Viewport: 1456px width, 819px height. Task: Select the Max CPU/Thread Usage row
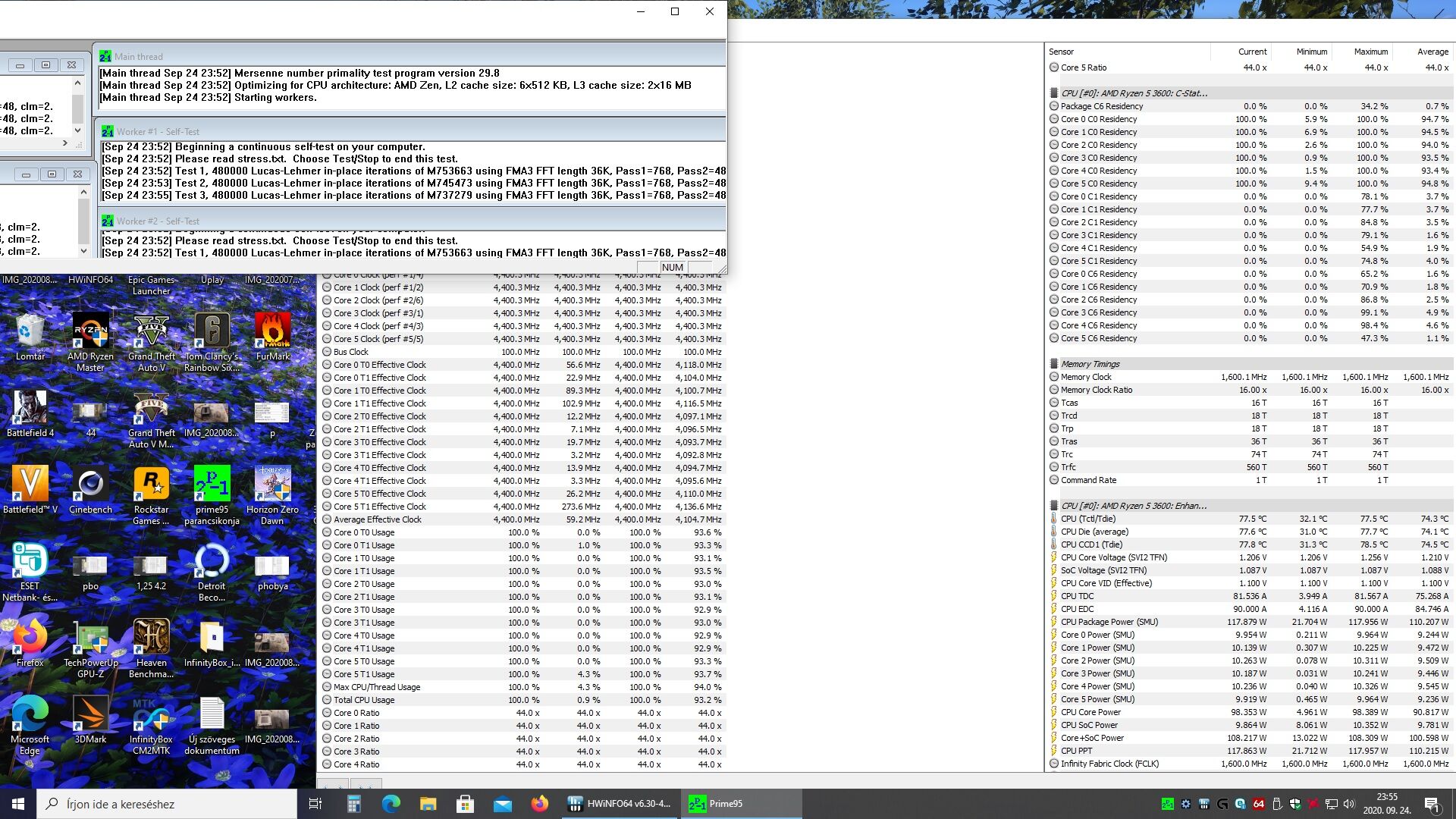(x=522, y=687)
